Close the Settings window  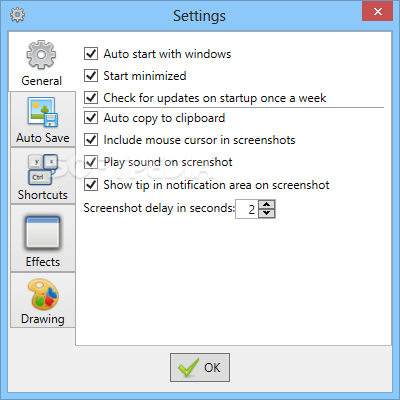point(378,12)
